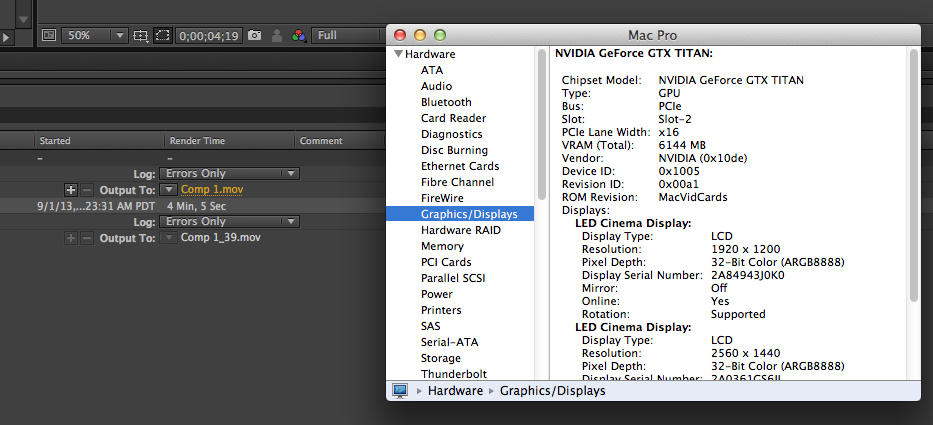Click the computer icon in the path bar
933x425 pixels.
click(x=400, y=391)
